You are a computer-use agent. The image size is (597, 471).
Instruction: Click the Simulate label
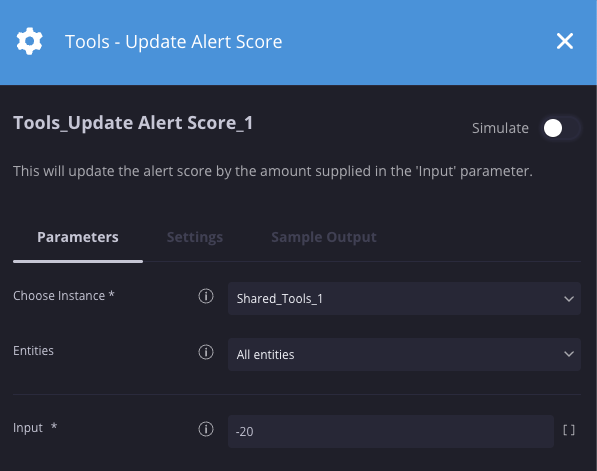click(500, 128)
